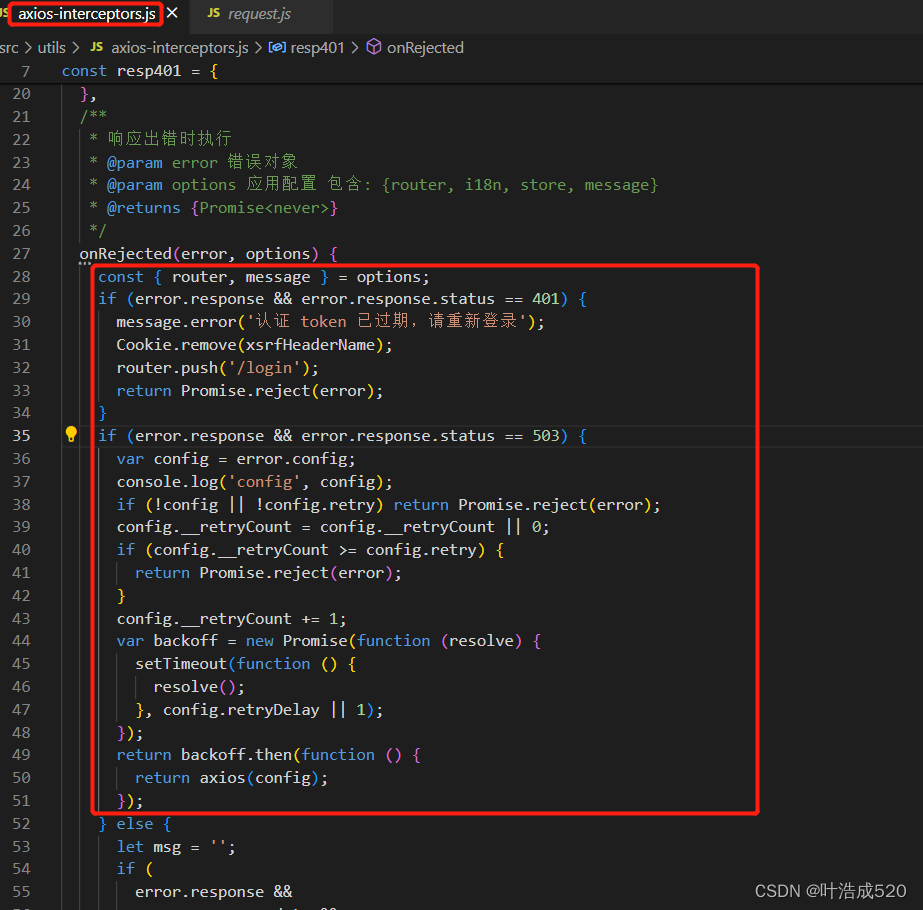Switch to the axios-interceptors.js tab
This screenshot has height=910, width=923.
click(x=87, y=14)
